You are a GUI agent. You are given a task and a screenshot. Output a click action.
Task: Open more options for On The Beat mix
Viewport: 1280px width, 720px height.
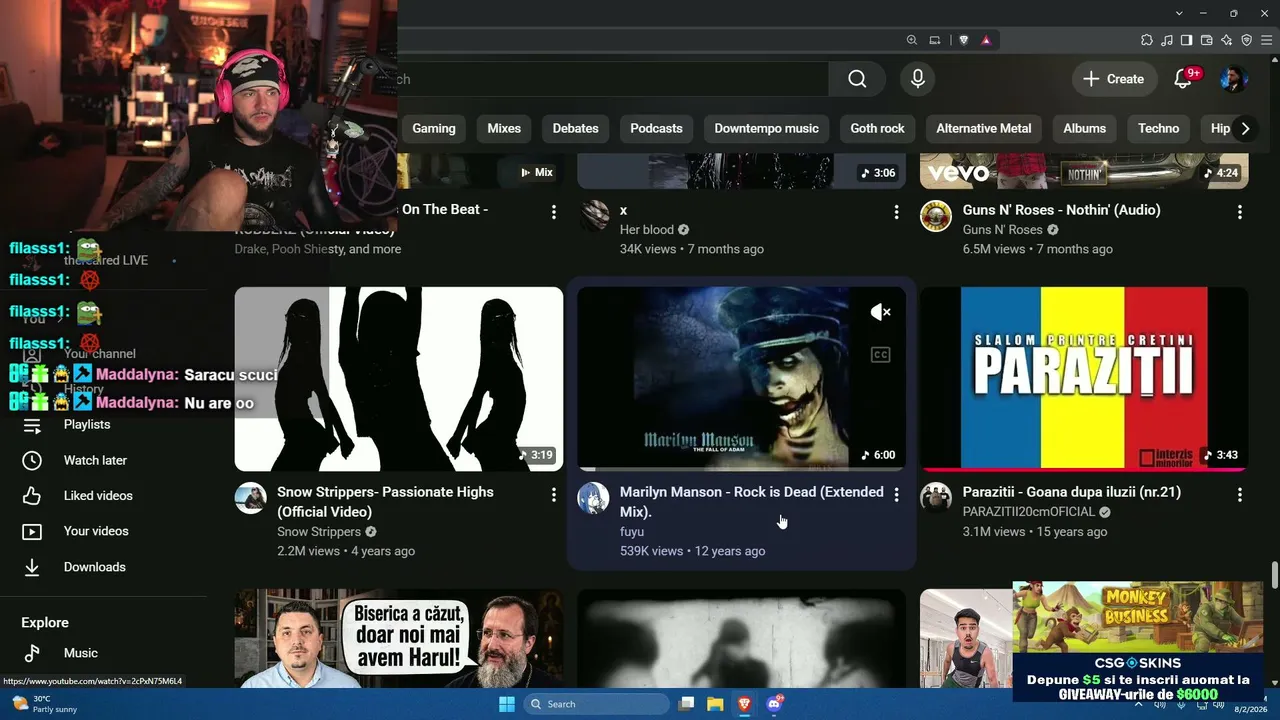553,212
